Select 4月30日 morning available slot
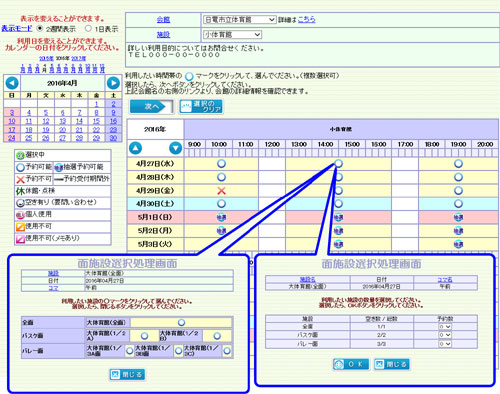500x394 pixels. pyautogui.click(x=221, y=204)
